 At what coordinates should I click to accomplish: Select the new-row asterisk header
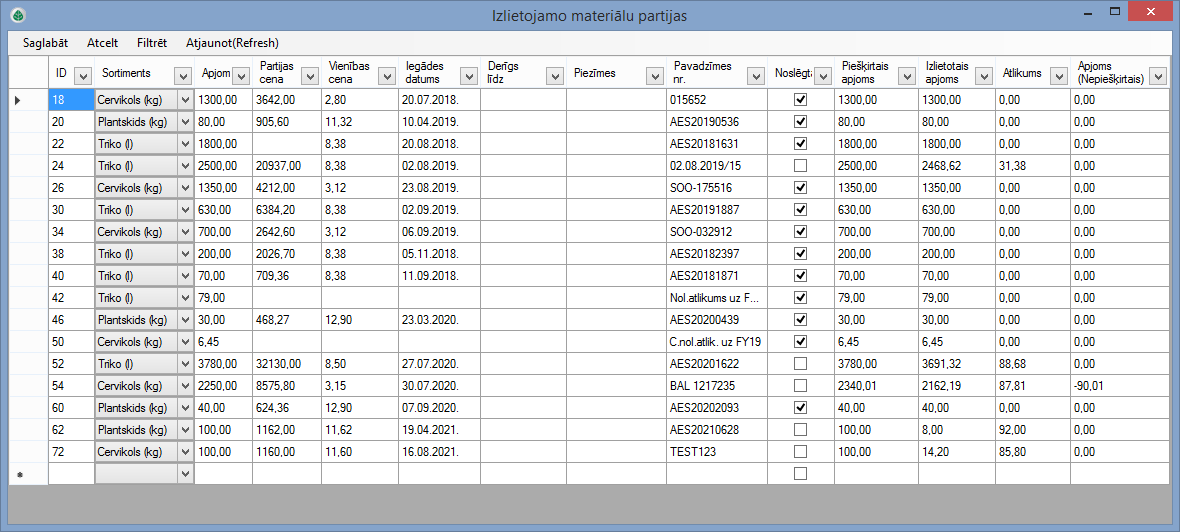(x=28, y=474)
